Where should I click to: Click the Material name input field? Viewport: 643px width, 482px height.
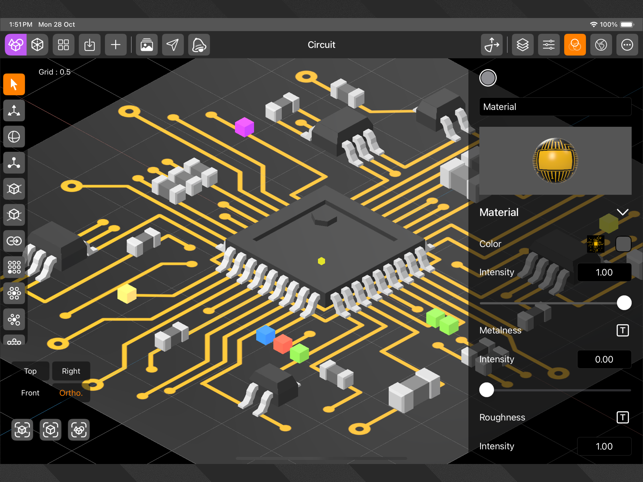(555, 107)
